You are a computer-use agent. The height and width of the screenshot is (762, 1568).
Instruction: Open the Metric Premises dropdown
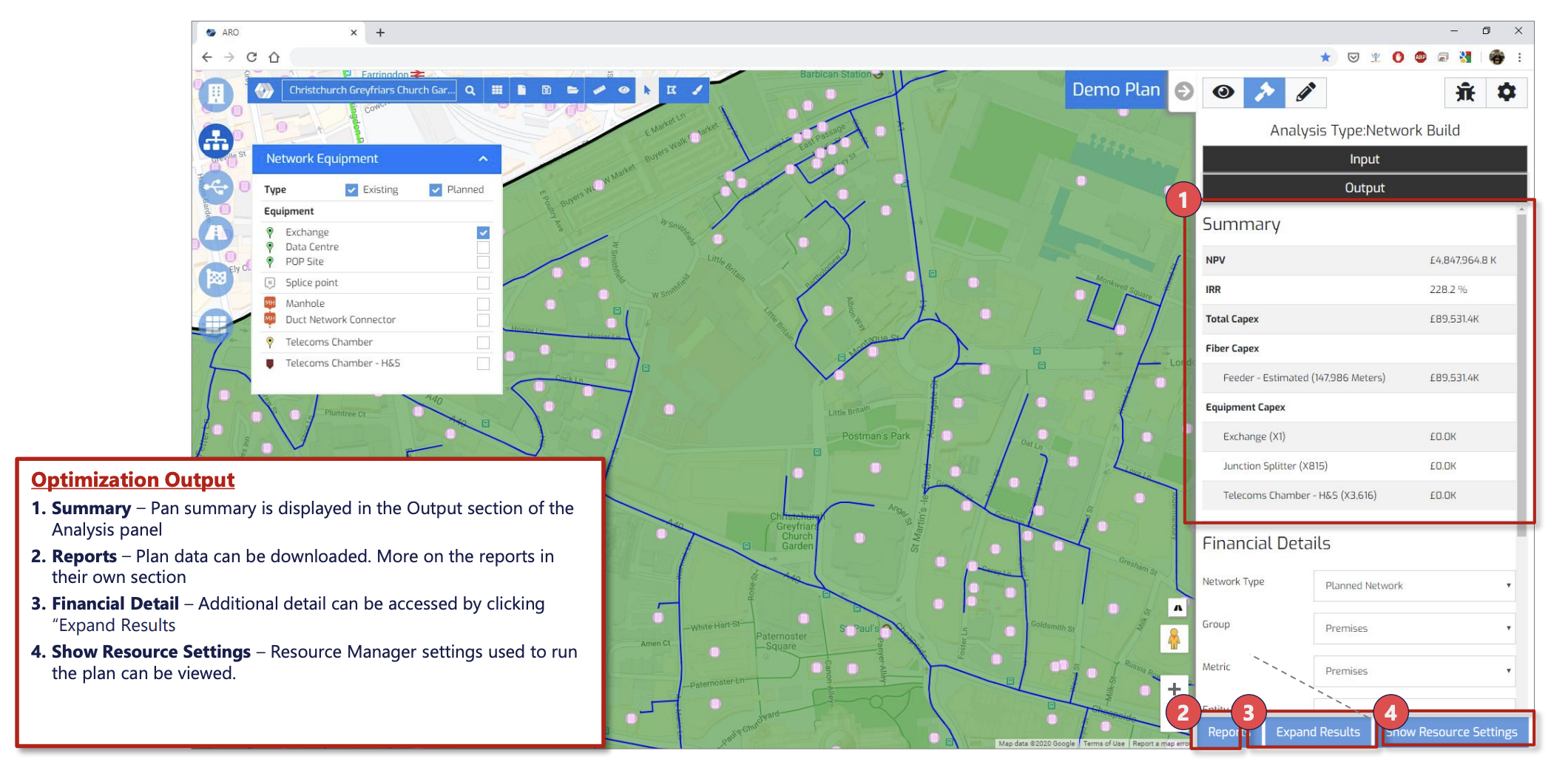point(1414,671)
